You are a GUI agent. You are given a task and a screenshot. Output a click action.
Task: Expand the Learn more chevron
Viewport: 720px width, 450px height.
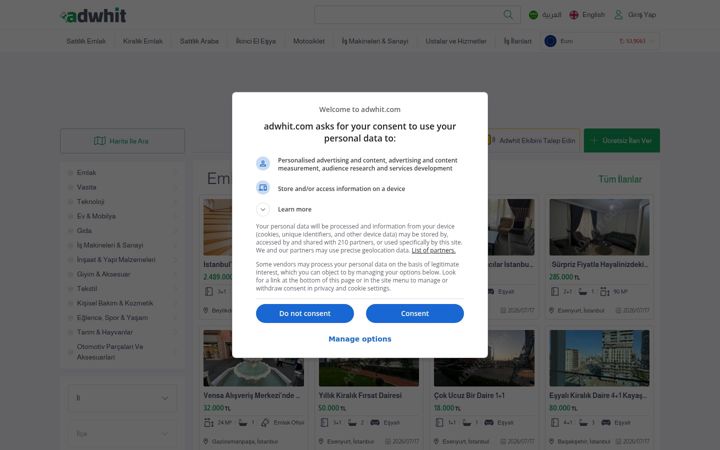pyautogui.click(x=263, y=209)
